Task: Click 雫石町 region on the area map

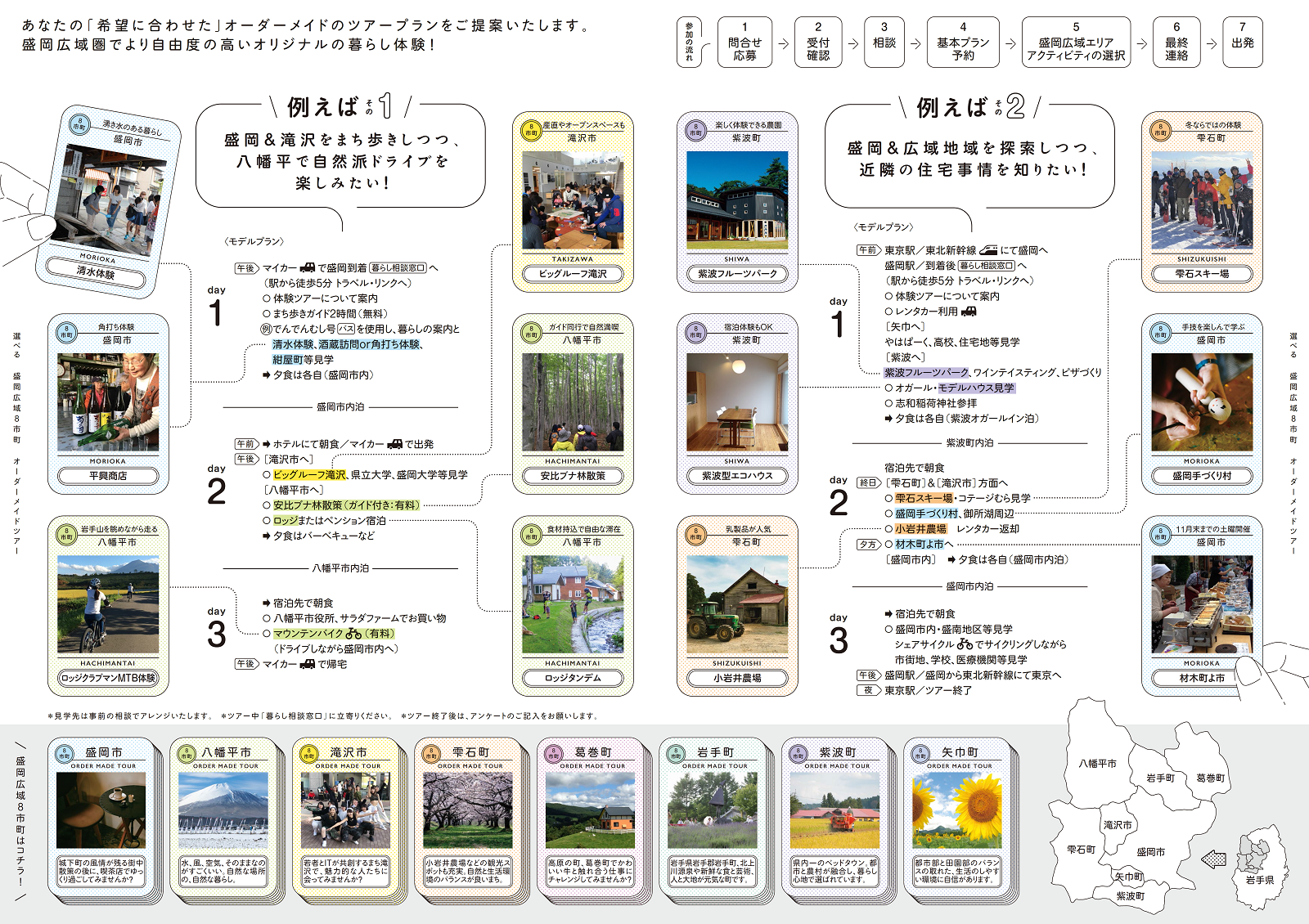Action: click(x=1081, y=850)
